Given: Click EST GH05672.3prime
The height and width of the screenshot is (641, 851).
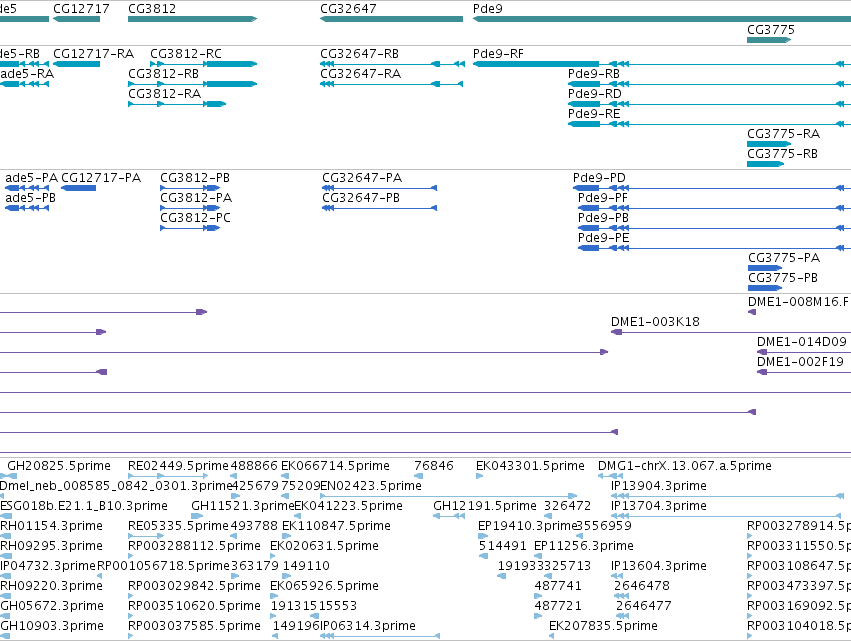Looking at the screenshot, I should (x=52, y=606).
